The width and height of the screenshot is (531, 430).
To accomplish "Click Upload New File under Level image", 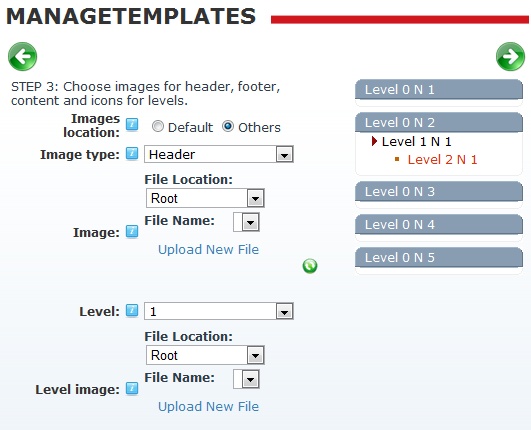I will pyautogui.click(x=209, y=407).
